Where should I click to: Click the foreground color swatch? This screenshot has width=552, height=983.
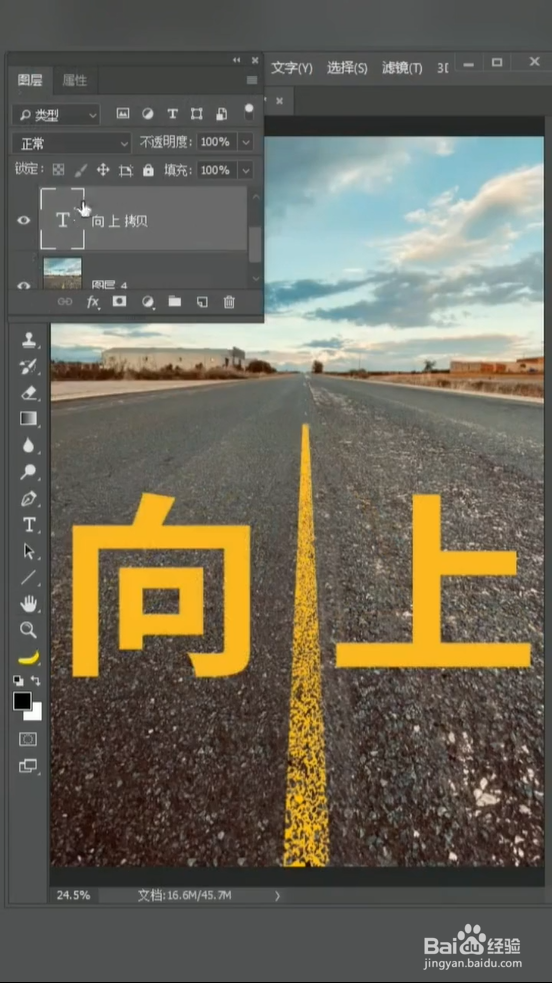(x=22, y=701)
